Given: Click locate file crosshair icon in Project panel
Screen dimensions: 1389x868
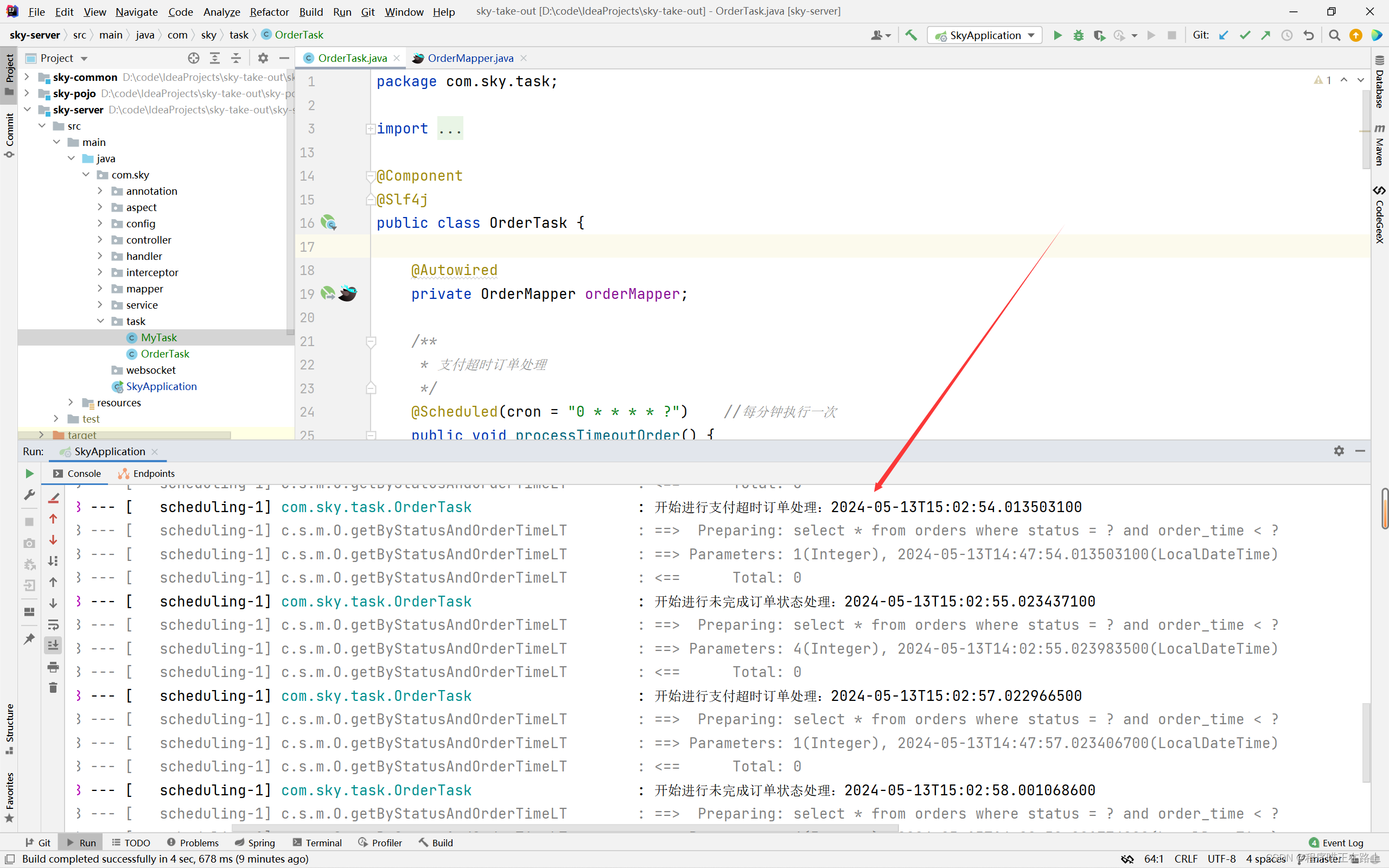Looking at the screenshot, I should tap(193, 58).
